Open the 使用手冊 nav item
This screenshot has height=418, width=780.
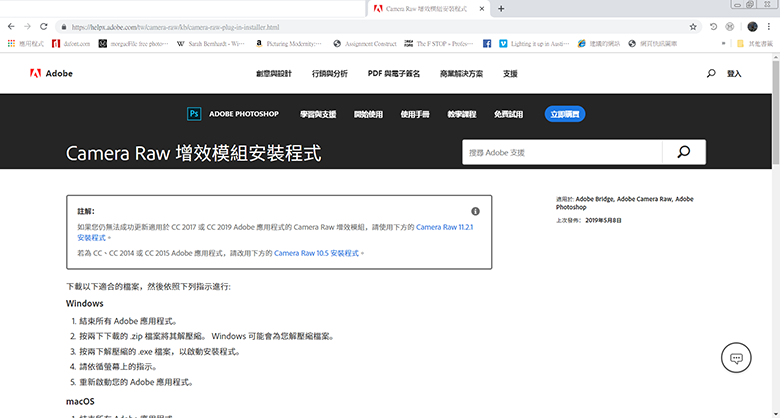click(415, 114)
